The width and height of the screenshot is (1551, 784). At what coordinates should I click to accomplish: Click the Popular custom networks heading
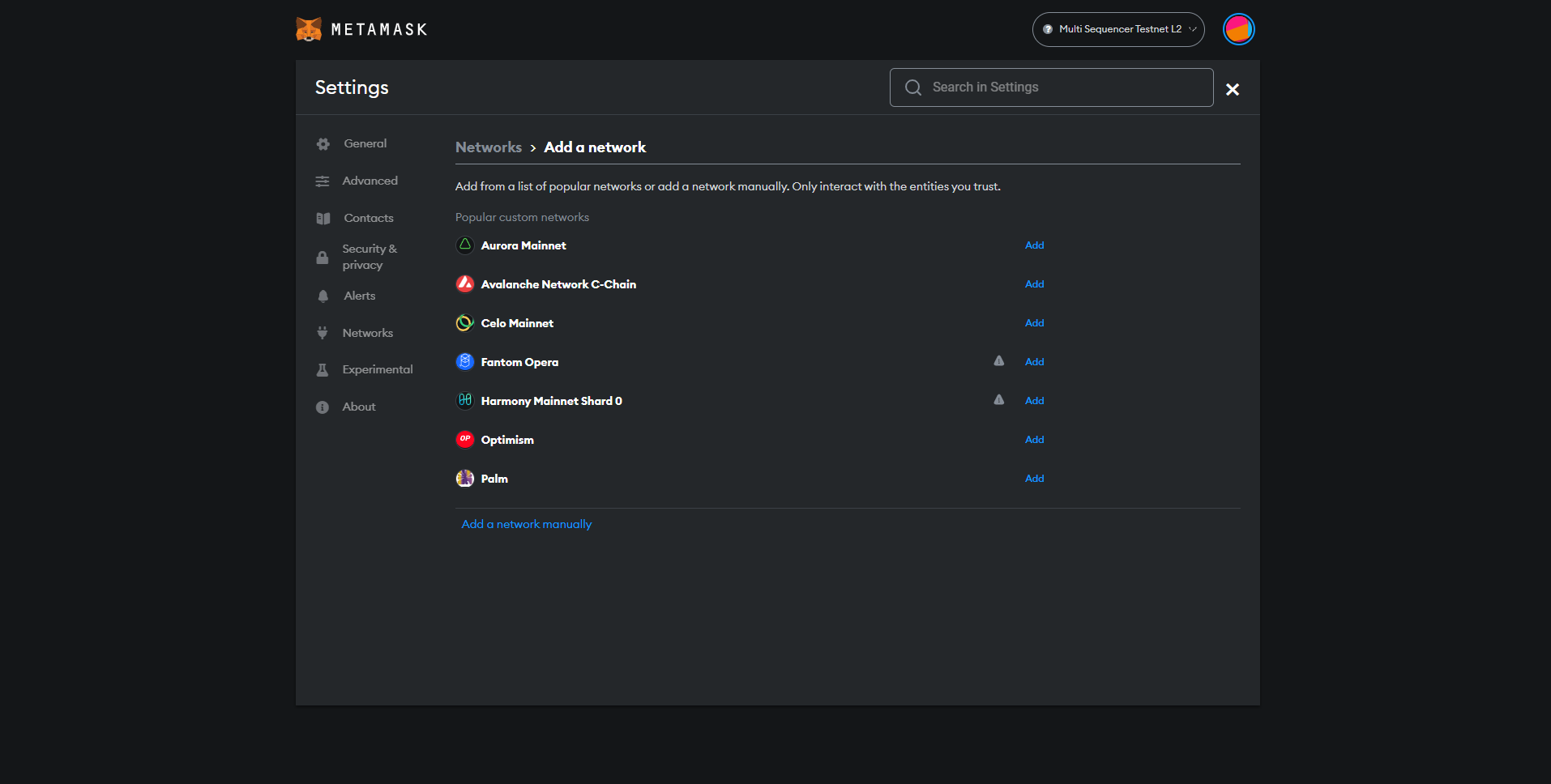(x=522, y=217)
